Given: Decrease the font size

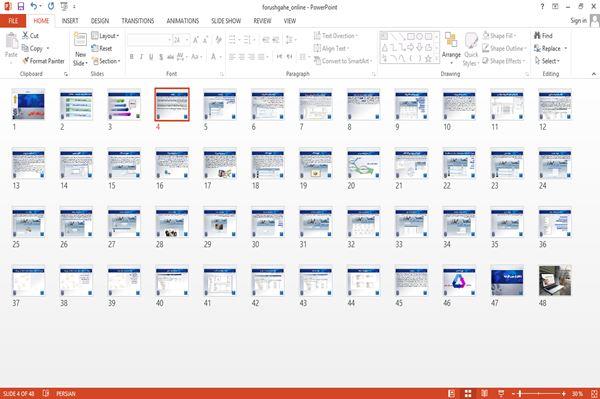Looking at the screenshot, I should [205, 40].
